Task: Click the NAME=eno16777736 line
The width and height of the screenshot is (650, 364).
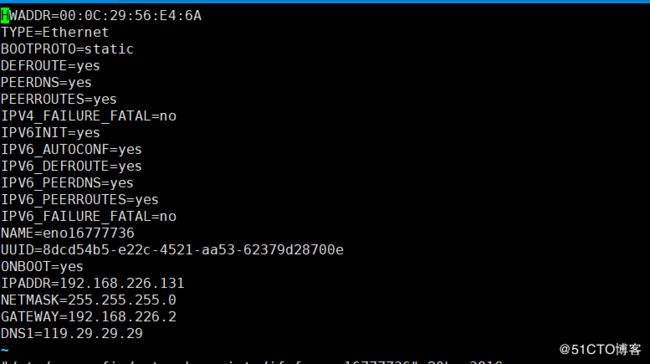Action: click(68, 233)
